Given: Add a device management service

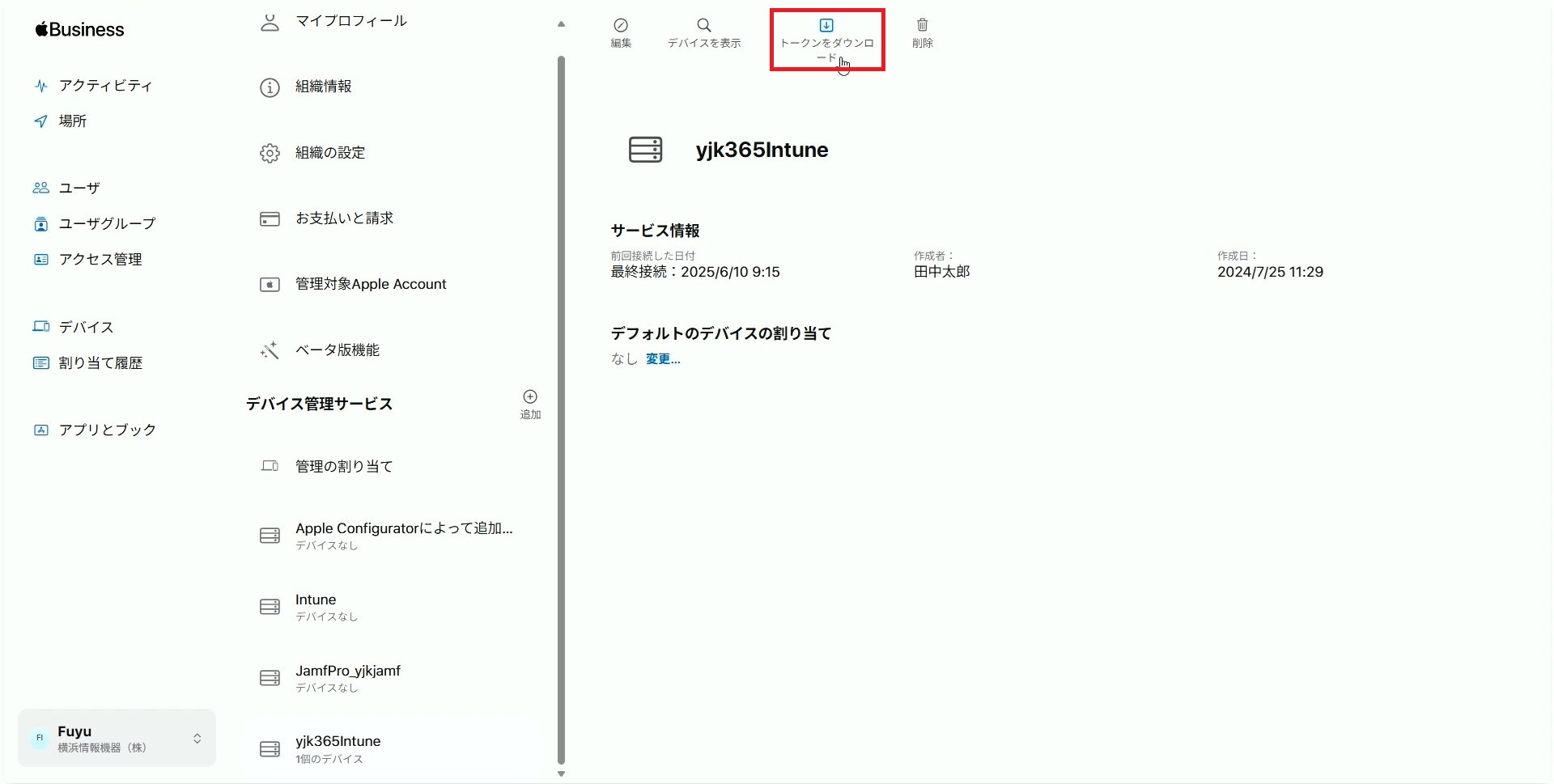Looking at the screenshot, I should tap(530, 404).
